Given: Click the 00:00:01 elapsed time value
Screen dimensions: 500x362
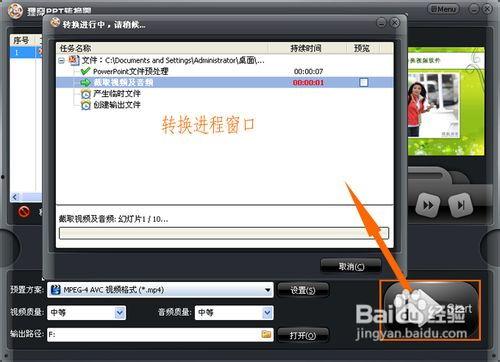Looking at the screenshot, I should coord(308,83).
